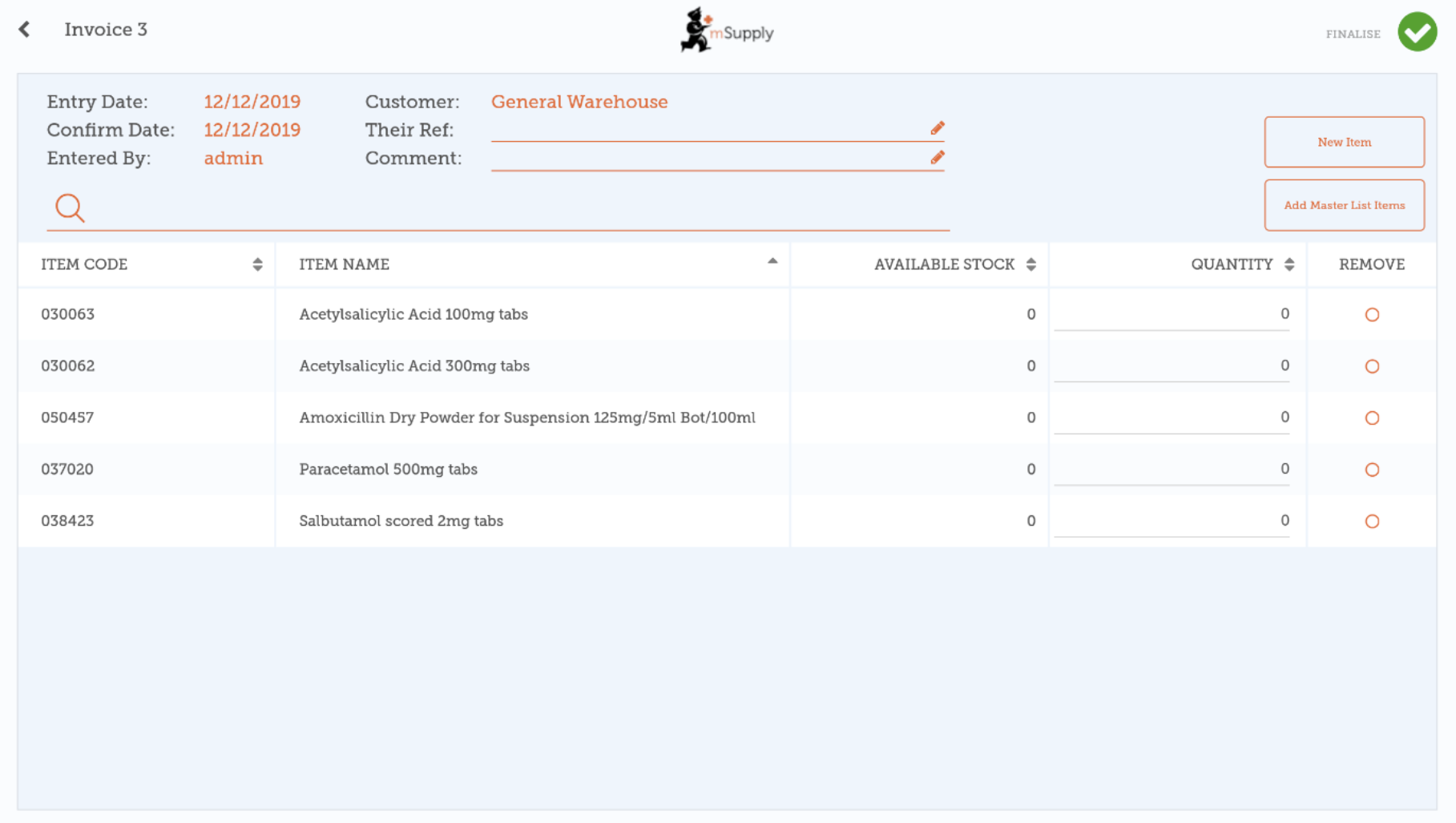1456x823 pixels.
Task: Mark Amoxicillin Dry Powder row for removal
Action: 1372,418
